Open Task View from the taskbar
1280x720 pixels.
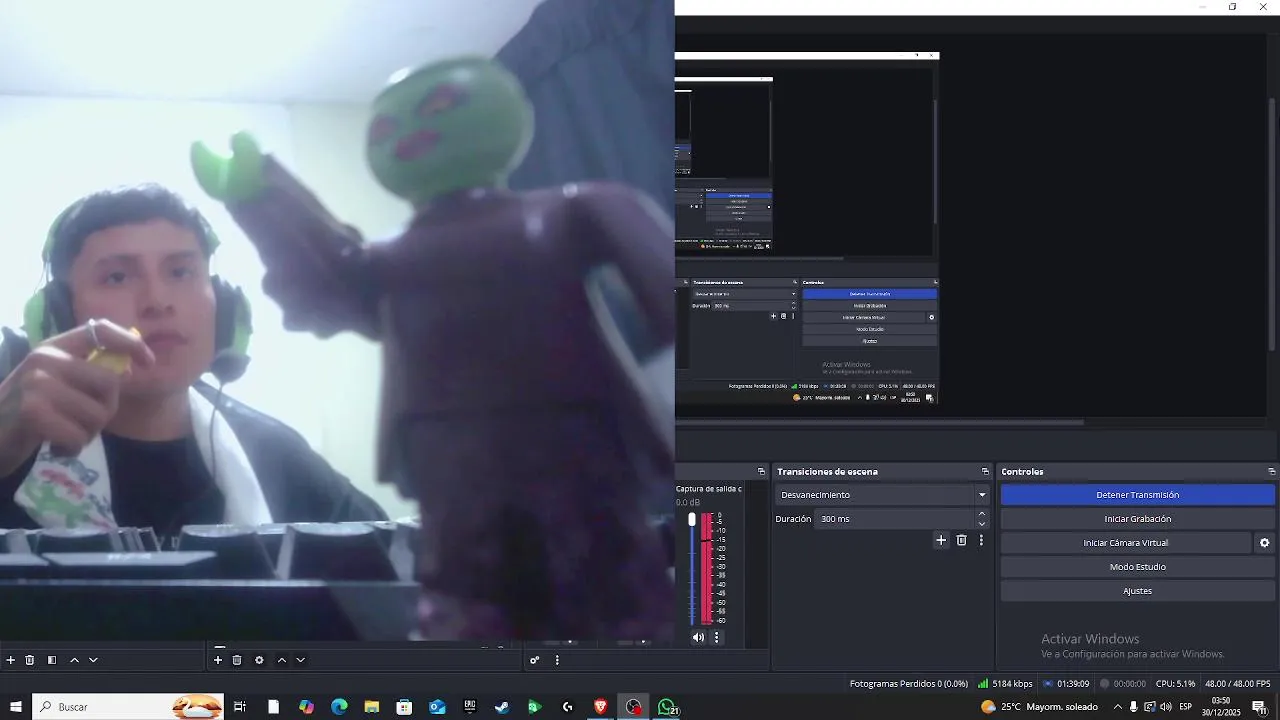(x=240, y=707)
